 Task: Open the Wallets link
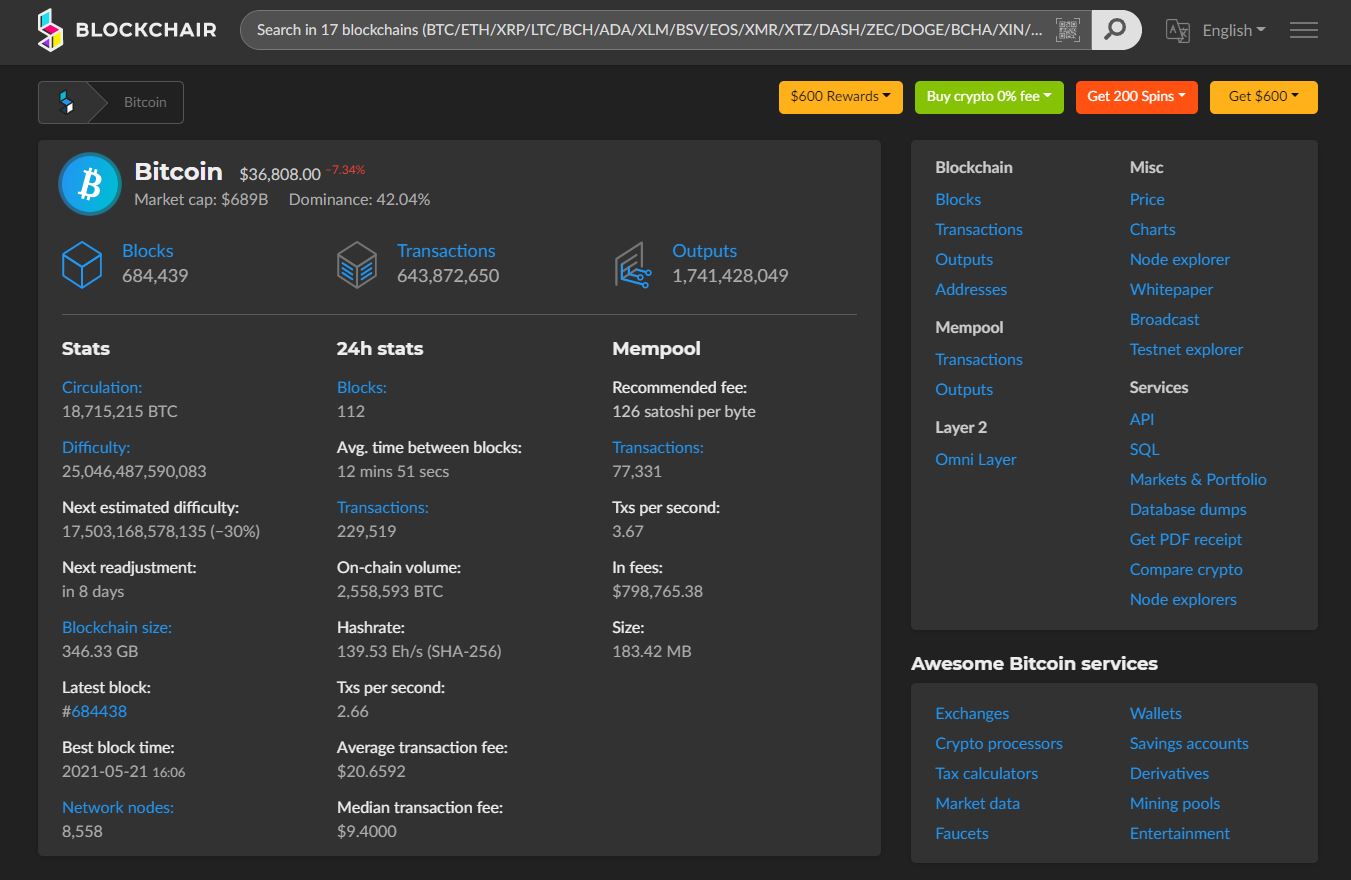click(1156, 713)
